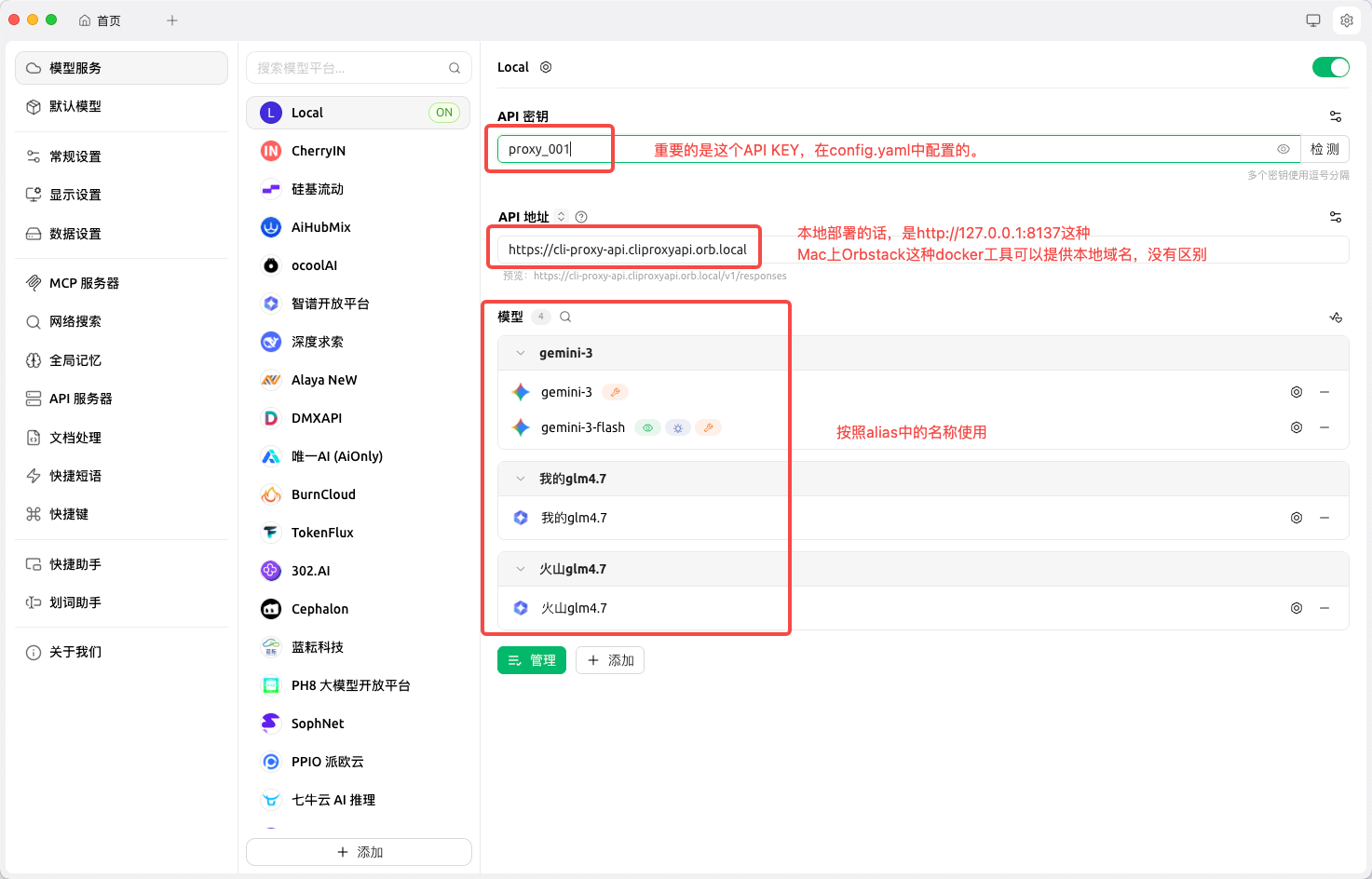
Task: Collapse the gemini-3 model group
Action: click(521, 353)
